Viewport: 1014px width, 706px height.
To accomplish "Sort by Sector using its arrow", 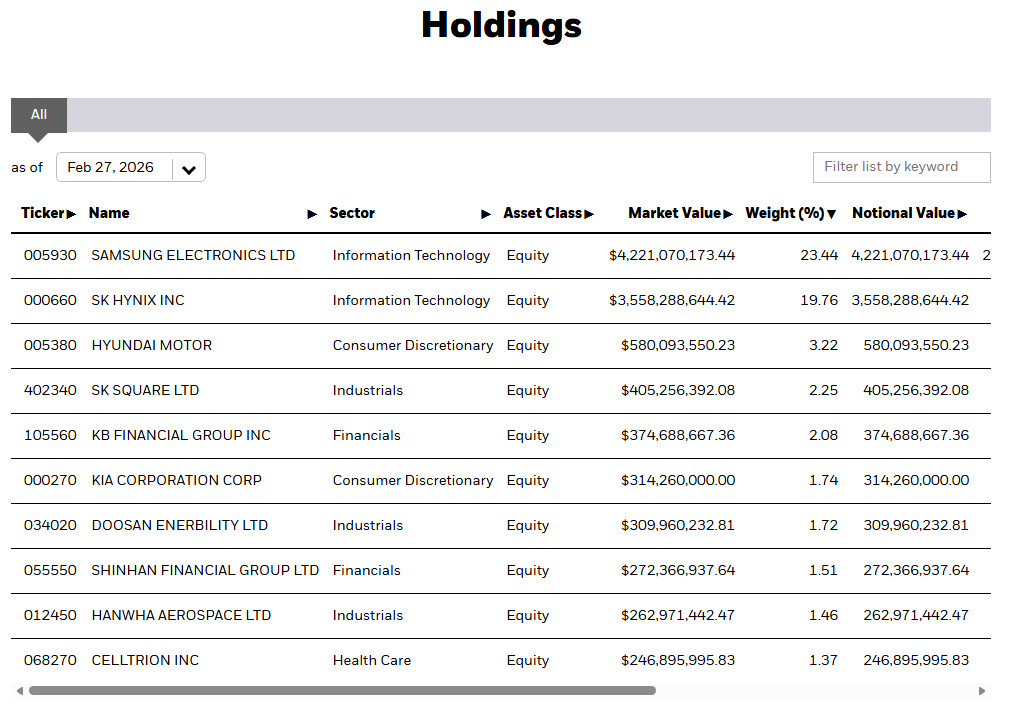I will 486,214.
